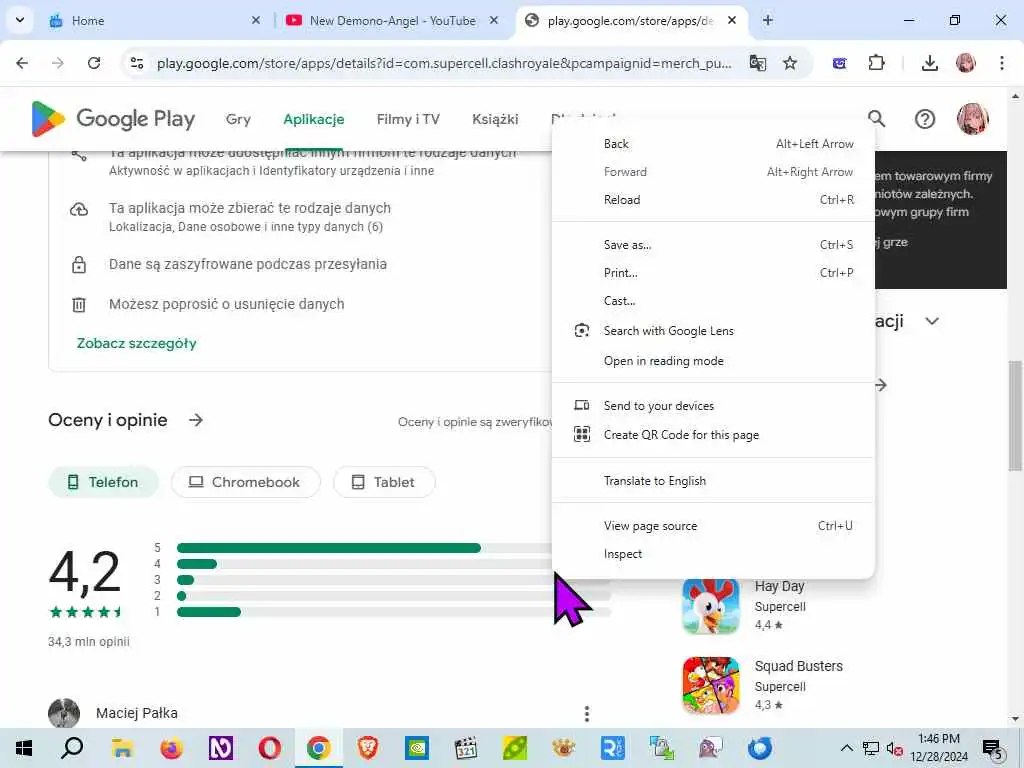The width and height of the screenshot is (1024, 768).
Task: Open site information icon in address bar
Action: tap(136, 63)
